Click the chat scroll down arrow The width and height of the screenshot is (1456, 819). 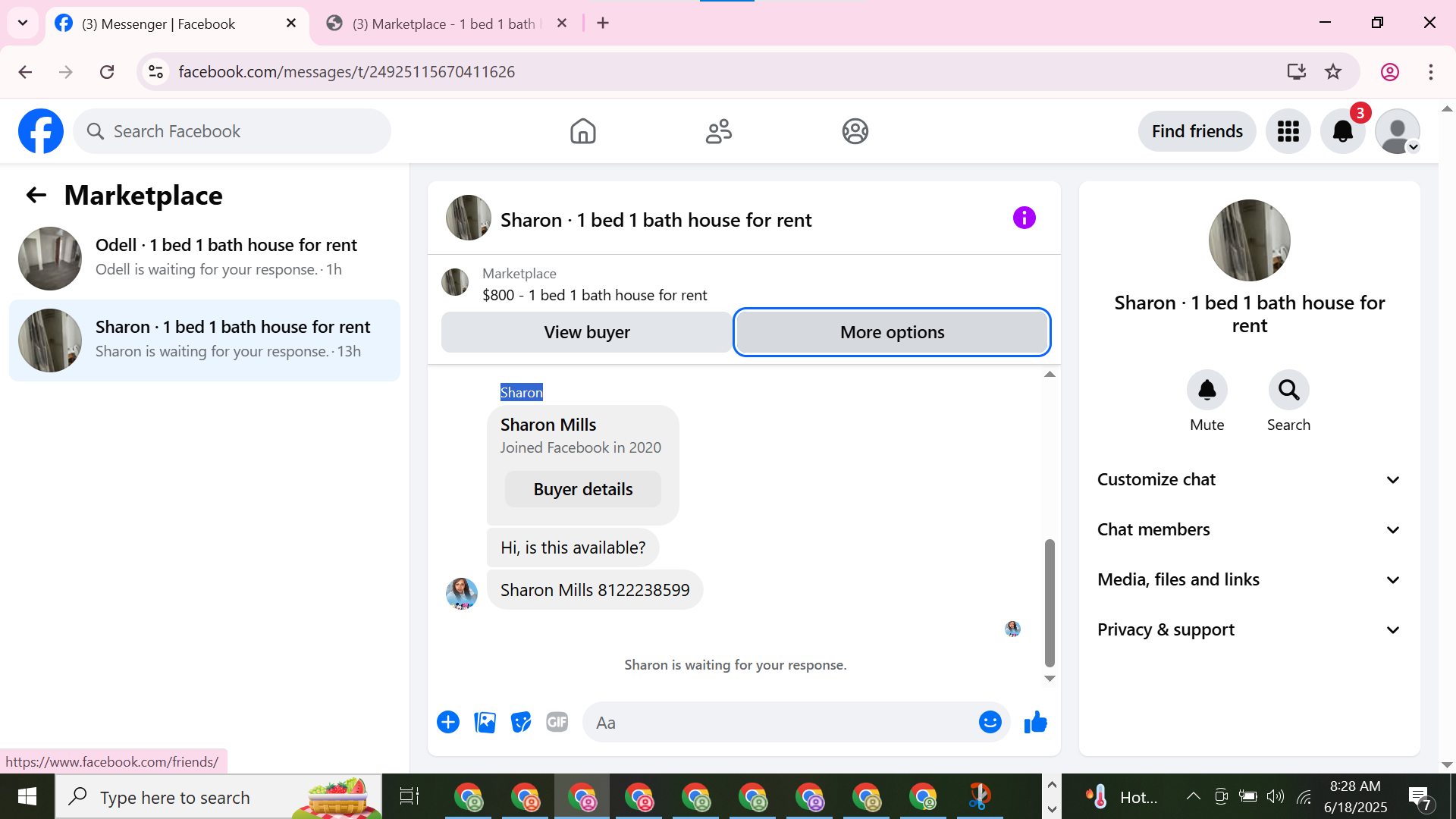coord(1050,679)
